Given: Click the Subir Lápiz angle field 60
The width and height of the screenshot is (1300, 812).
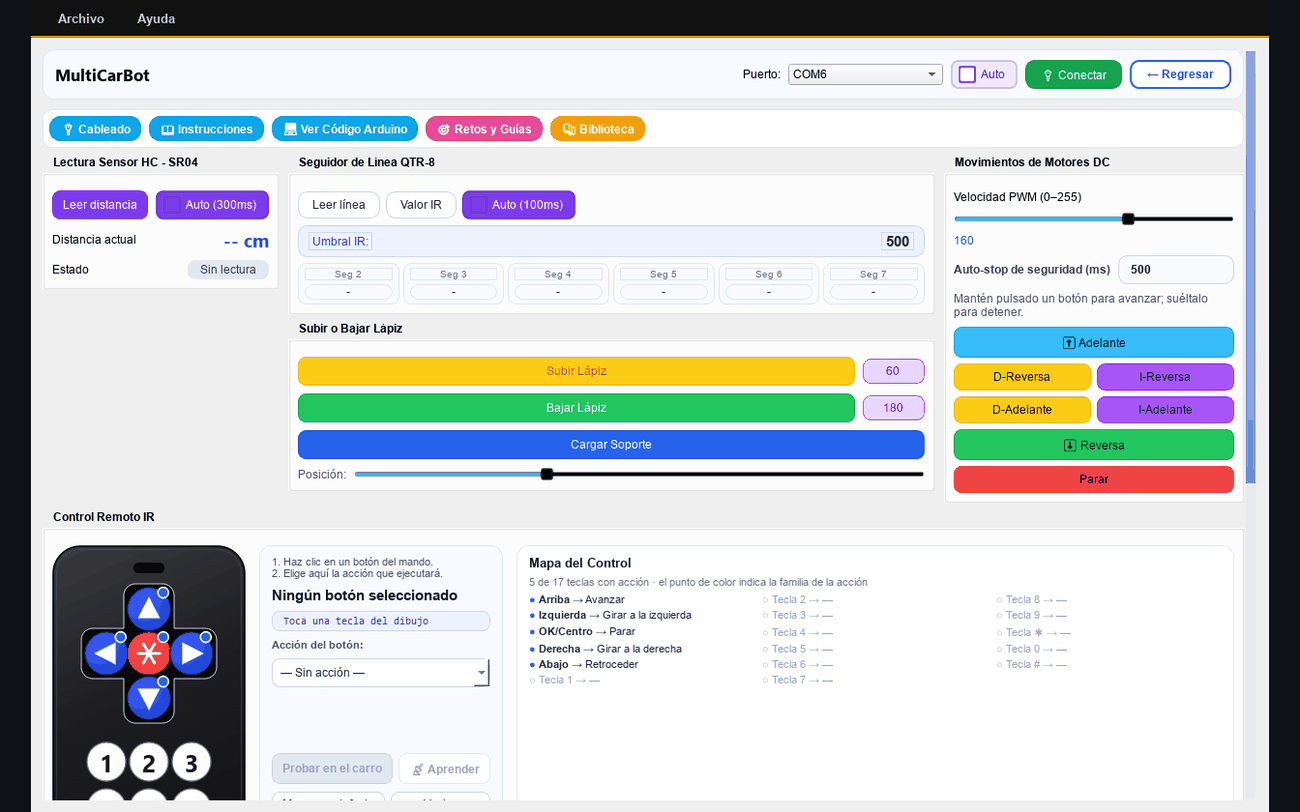Looking at the screenshot, I should [894, 371].
